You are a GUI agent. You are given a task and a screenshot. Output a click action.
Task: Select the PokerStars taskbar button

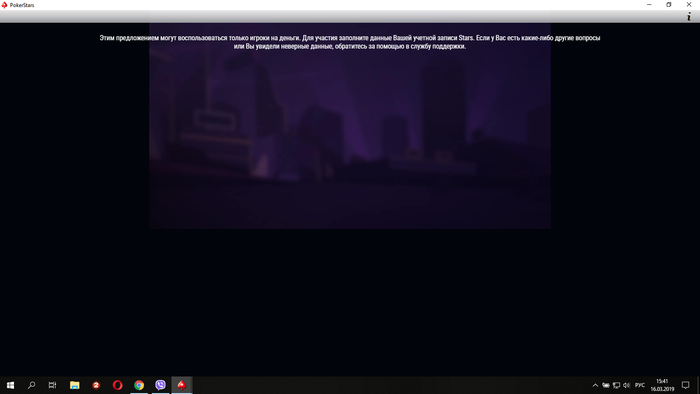coord(182,385)
